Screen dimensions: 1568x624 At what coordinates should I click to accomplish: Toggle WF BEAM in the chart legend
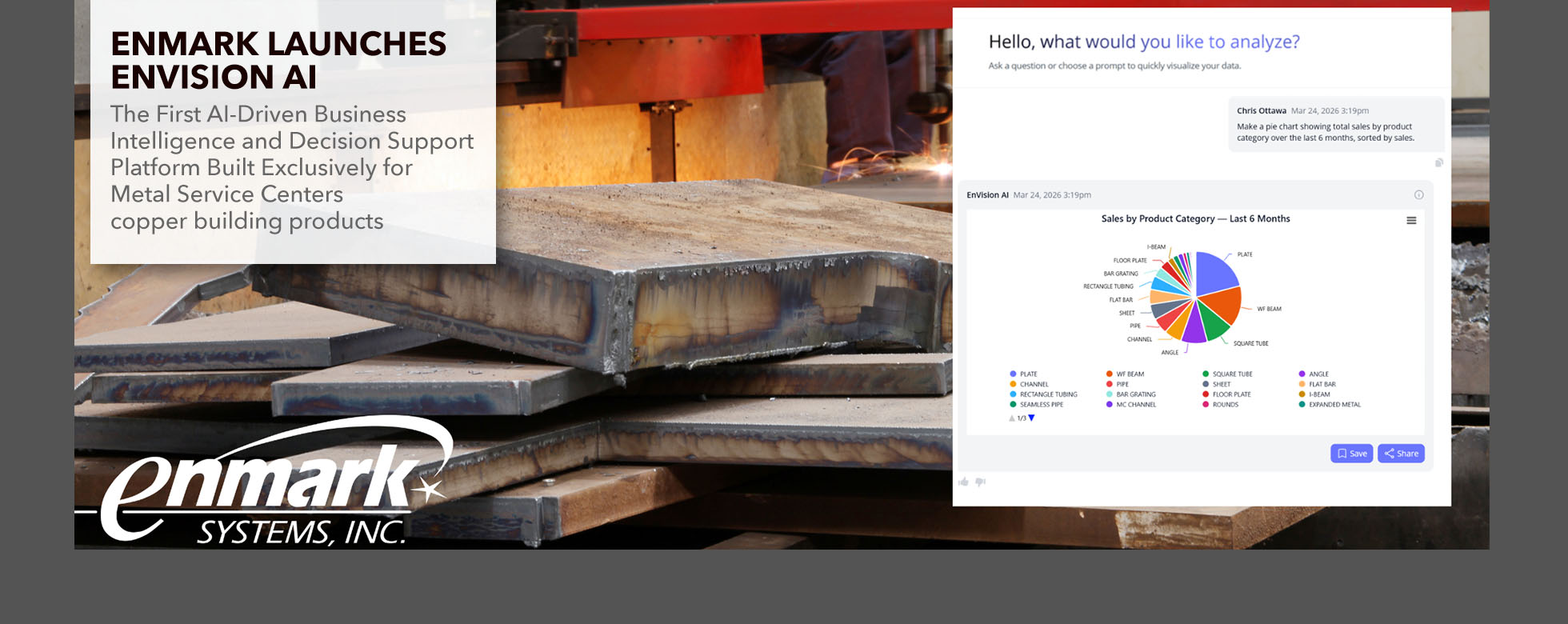click(x=1125, y=374)
